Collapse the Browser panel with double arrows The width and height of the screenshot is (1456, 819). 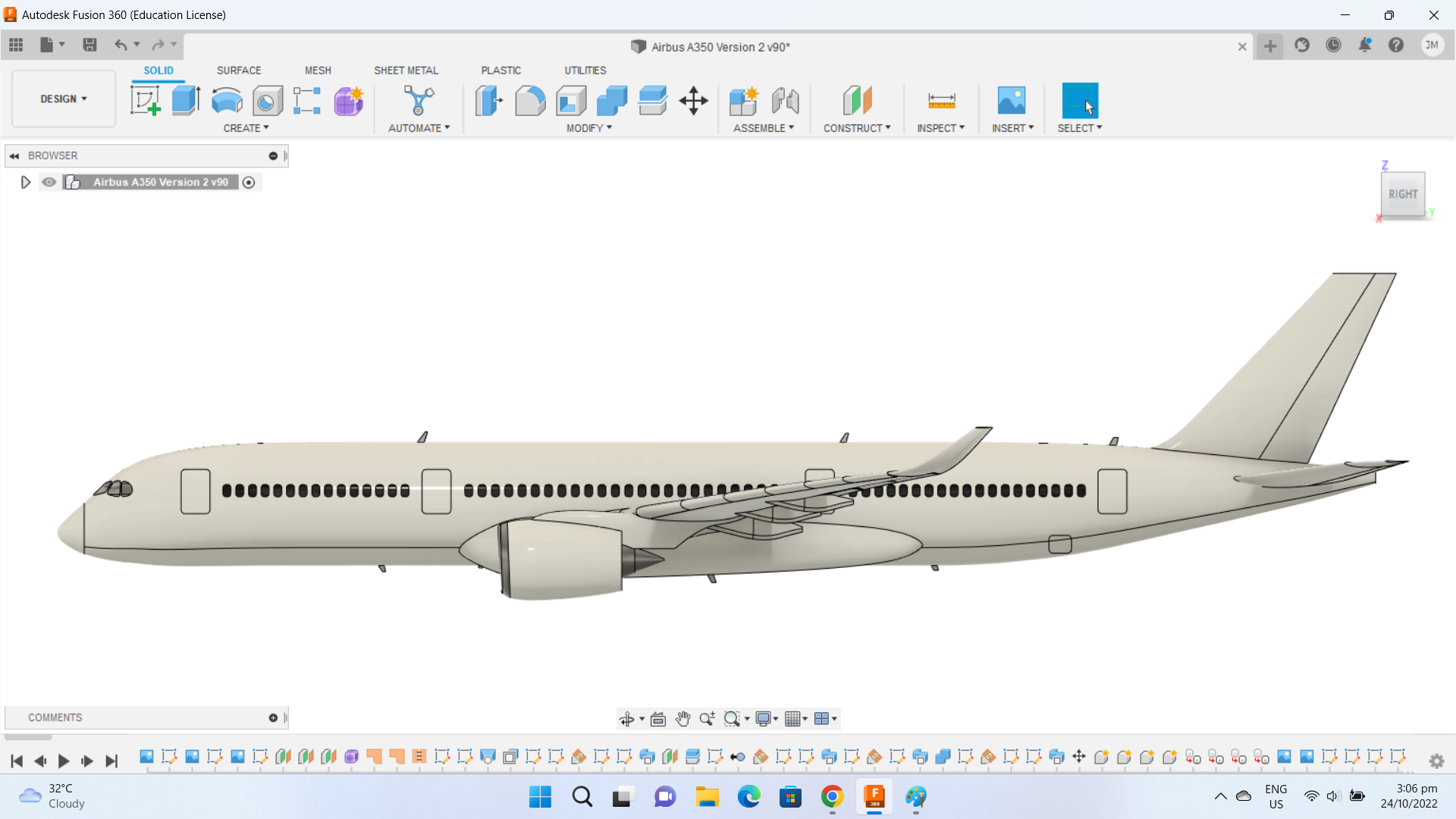tap(14, 155)
